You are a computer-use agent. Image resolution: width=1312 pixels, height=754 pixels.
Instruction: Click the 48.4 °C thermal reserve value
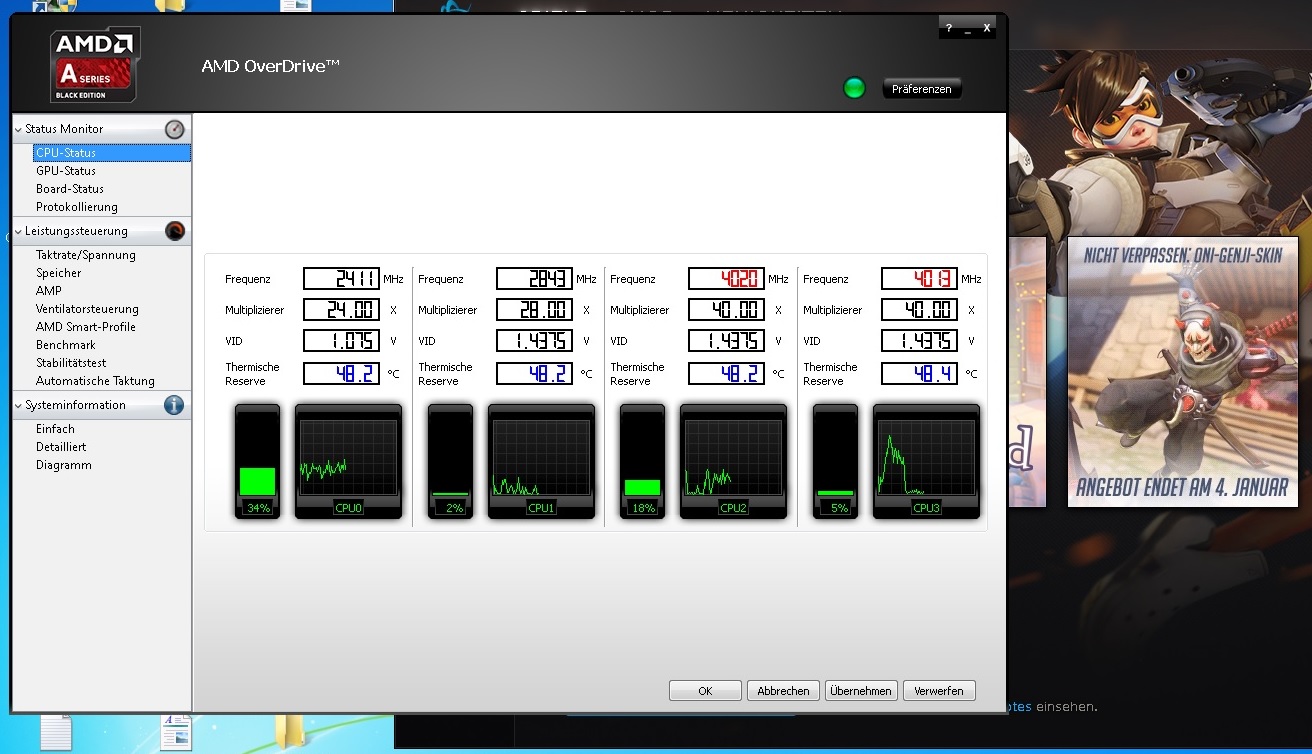(919, 374)
